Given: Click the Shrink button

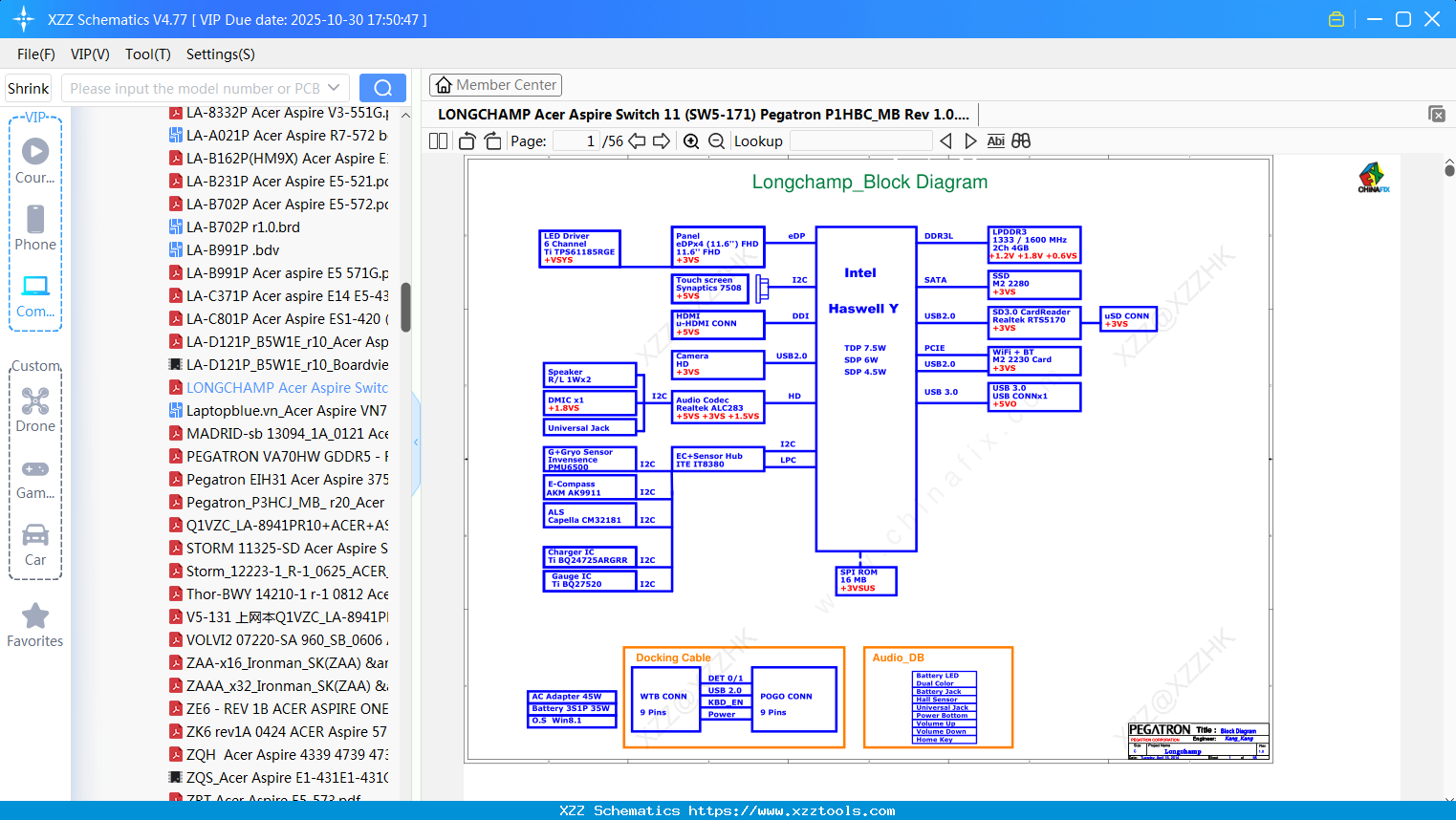Looking at the screenshot, I should pyautogui.click(x=29, y=88).
